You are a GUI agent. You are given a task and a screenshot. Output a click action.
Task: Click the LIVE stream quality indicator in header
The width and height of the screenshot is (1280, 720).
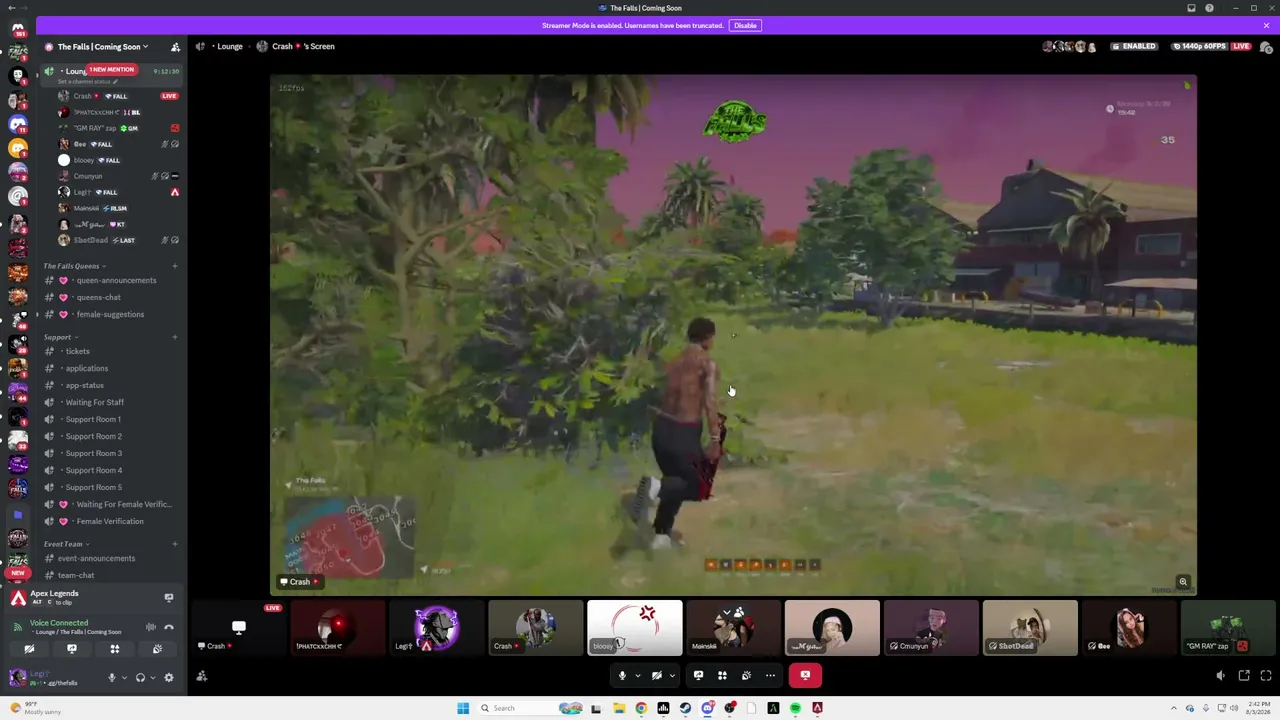click(x=1241, y=47)
